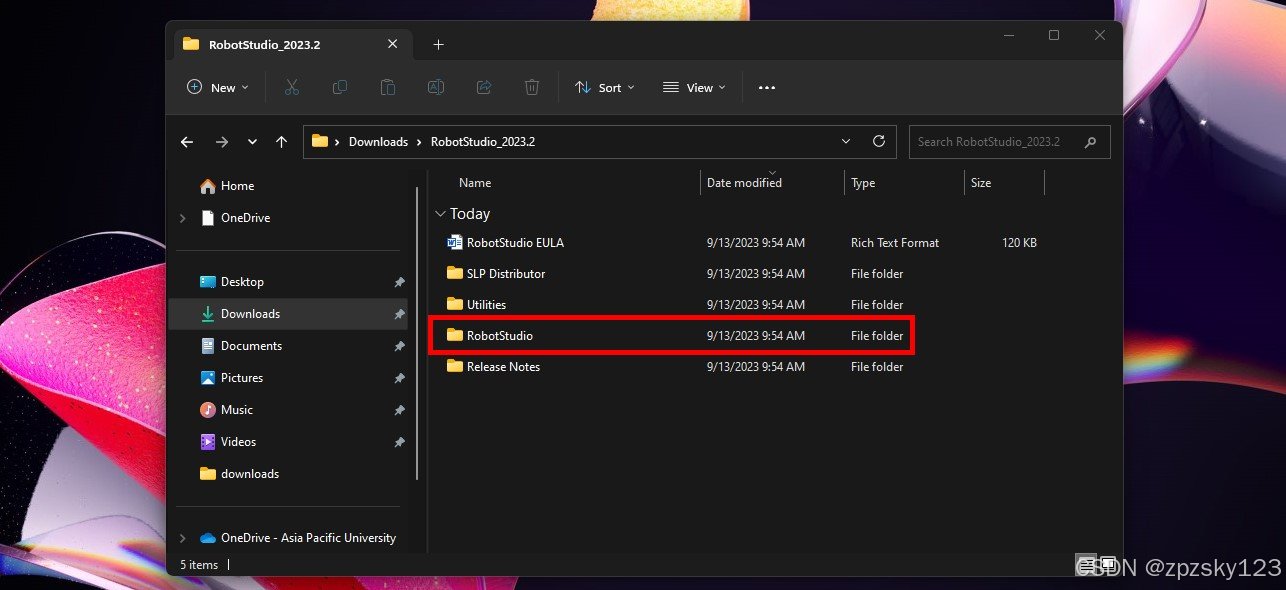Click Downloads in the address path
The image size is (1286, 590).
378,142
